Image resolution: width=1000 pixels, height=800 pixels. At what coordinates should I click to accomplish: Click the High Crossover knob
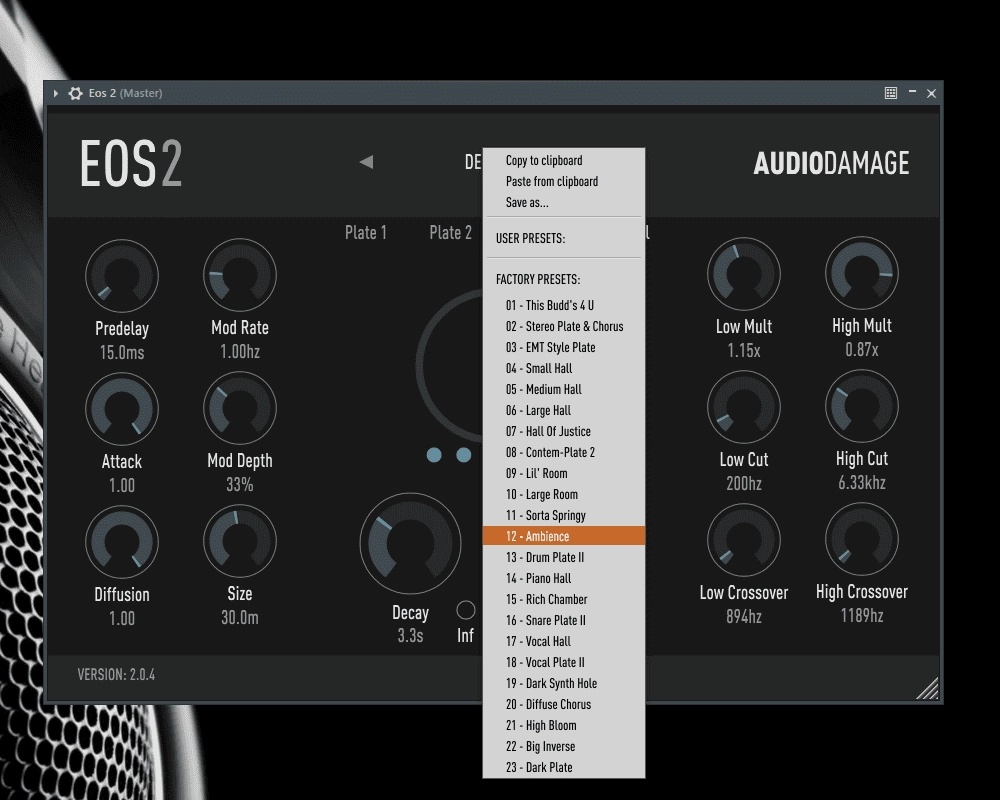pos(862,539)
